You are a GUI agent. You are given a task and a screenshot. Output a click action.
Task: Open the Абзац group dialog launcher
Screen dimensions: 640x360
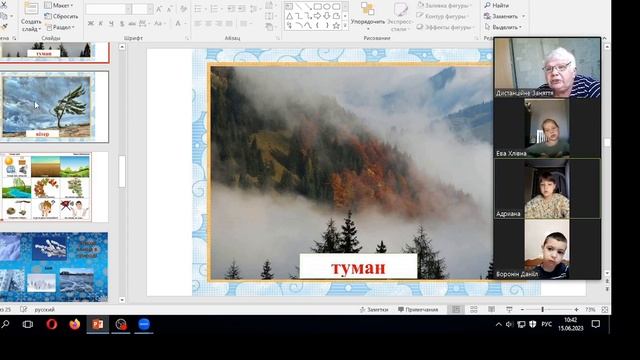click(x=278, y=38)
